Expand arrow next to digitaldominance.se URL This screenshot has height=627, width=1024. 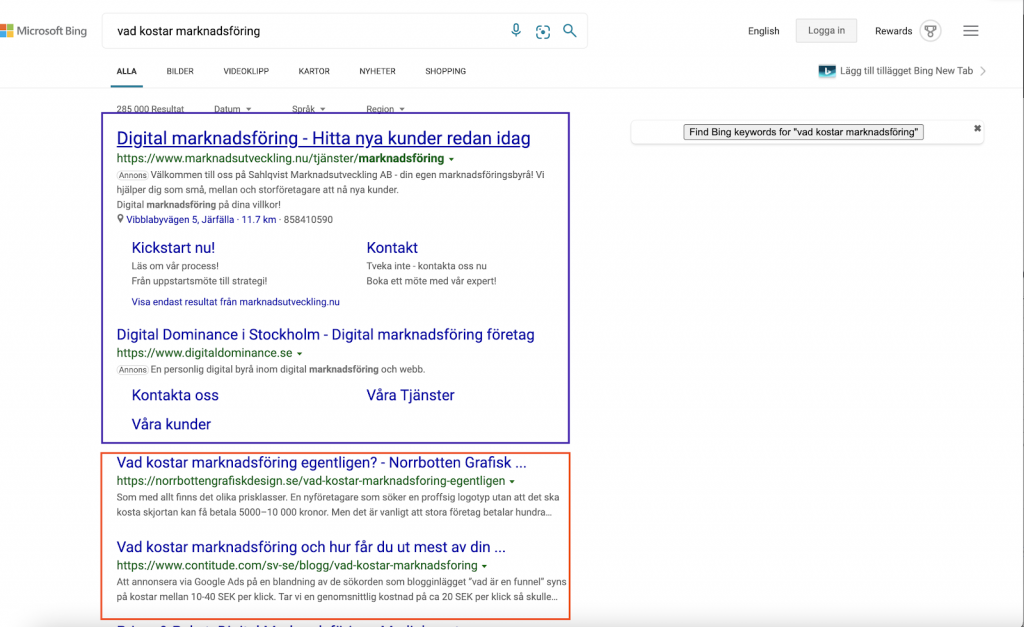pos(300,353)
